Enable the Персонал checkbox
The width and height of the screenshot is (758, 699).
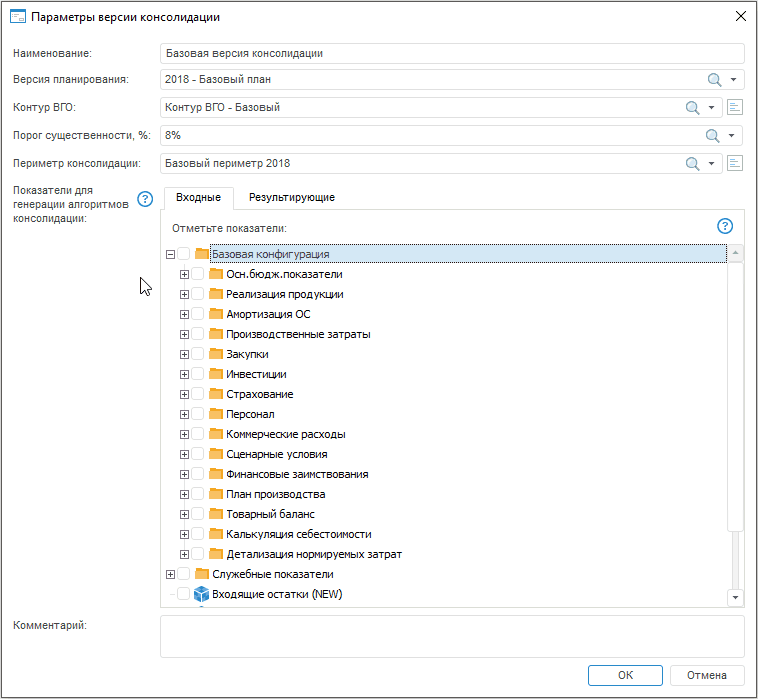(x=198, y=414)
